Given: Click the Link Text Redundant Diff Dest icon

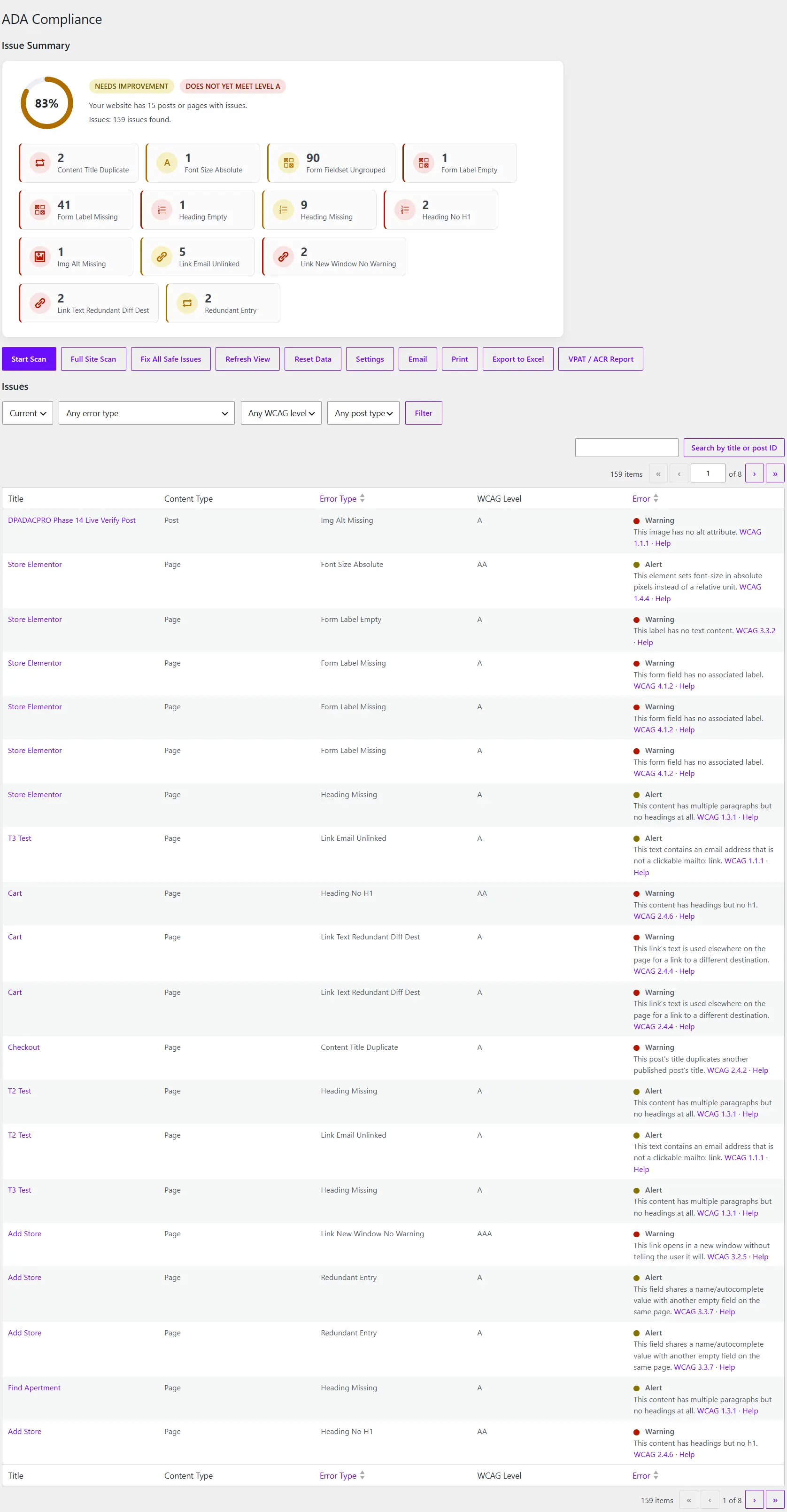Looking at the screenshot, I should tap(40, 303).
